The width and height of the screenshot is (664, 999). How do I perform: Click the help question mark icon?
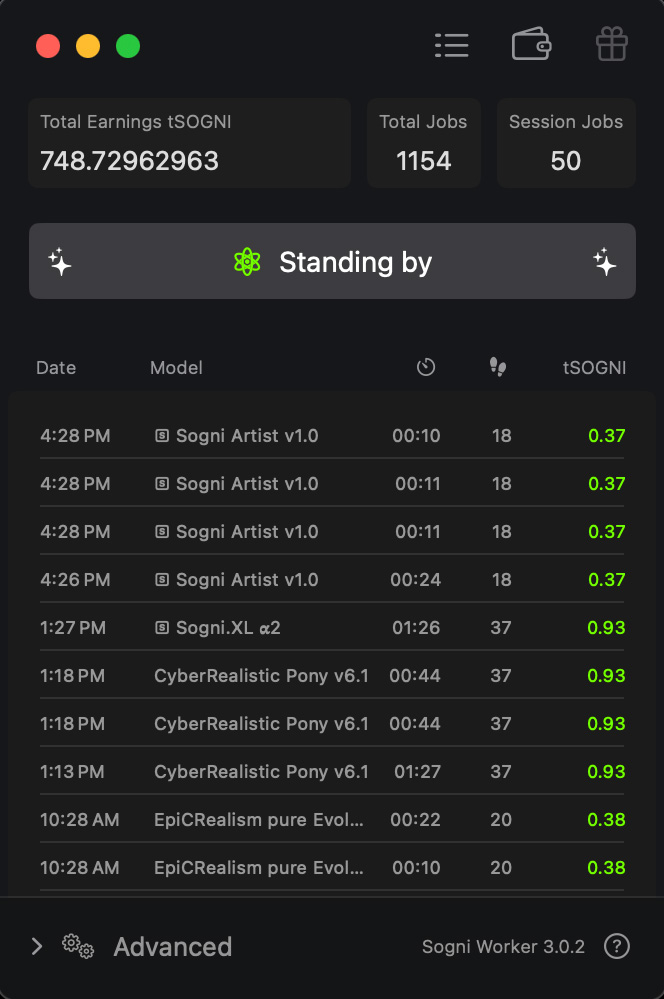[x=617, y=946]
